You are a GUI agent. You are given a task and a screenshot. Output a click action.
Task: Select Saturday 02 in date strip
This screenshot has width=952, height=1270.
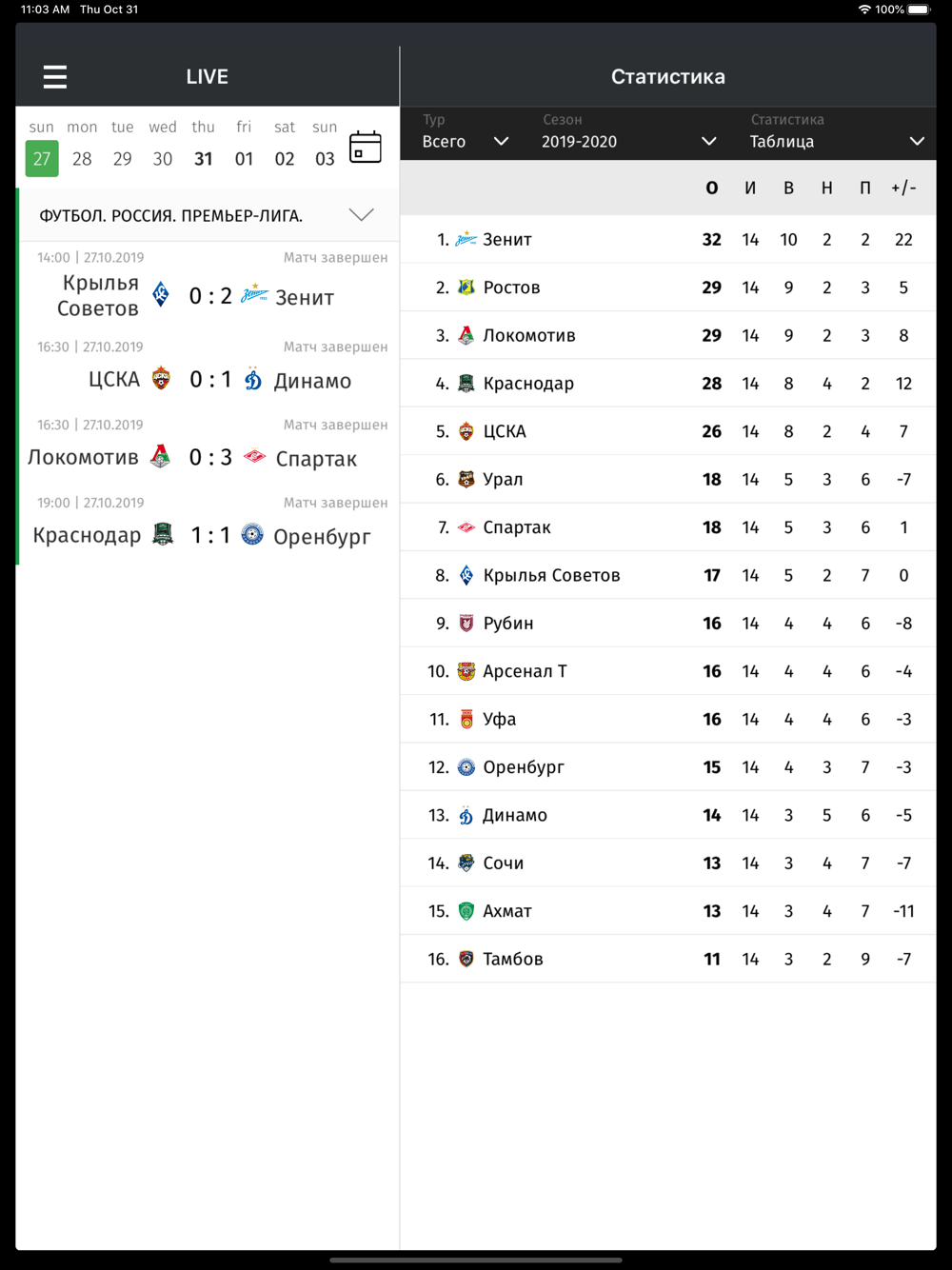coord(285,158)
